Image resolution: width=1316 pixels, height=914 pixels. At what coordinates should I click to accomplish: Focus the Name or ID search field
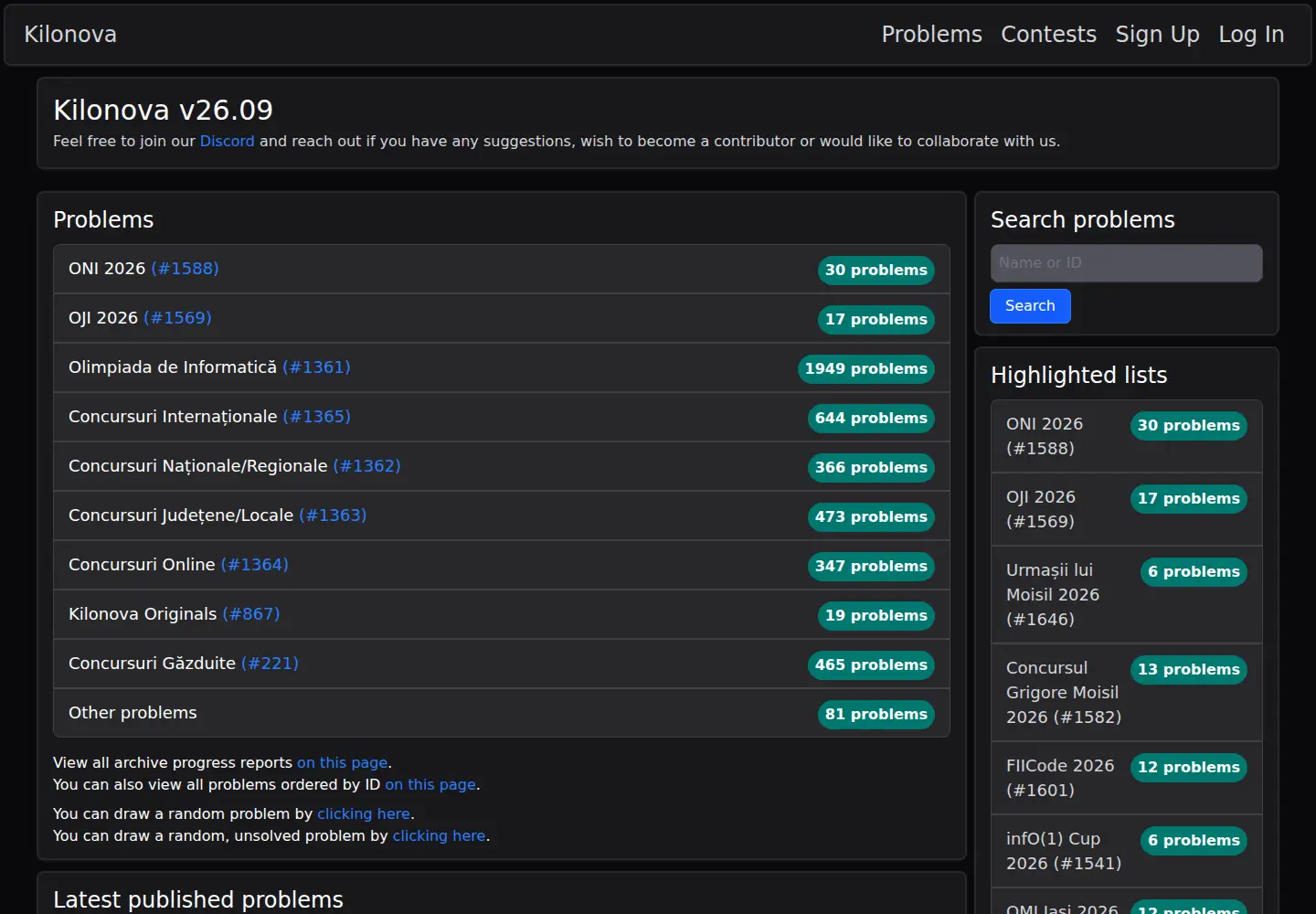coord(1126,263)
